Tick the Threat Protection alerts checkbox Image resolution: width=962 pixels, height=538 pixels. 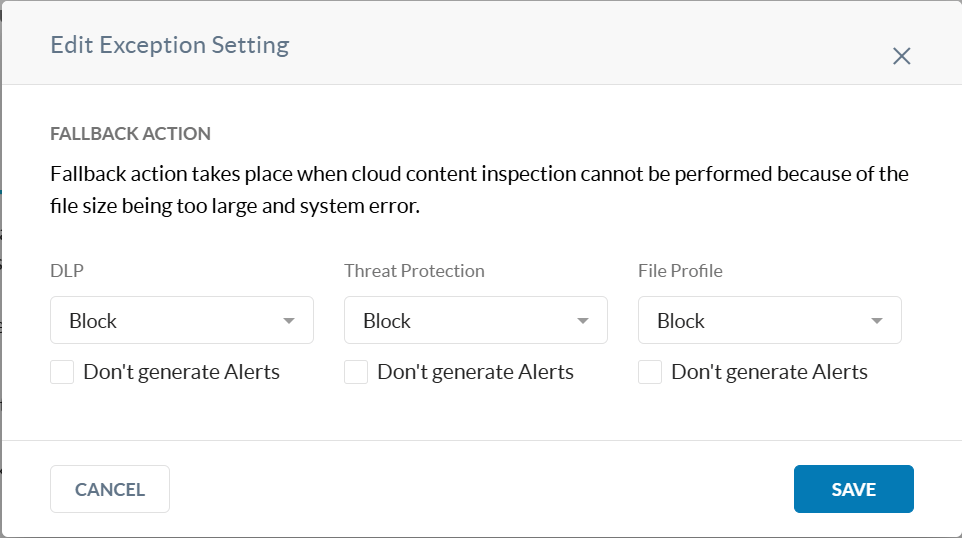point(356,373)
